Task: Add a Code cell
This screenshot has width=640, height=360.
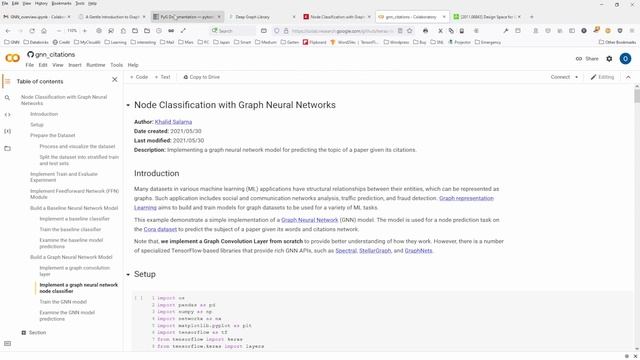Action: [x=139, y=77]
